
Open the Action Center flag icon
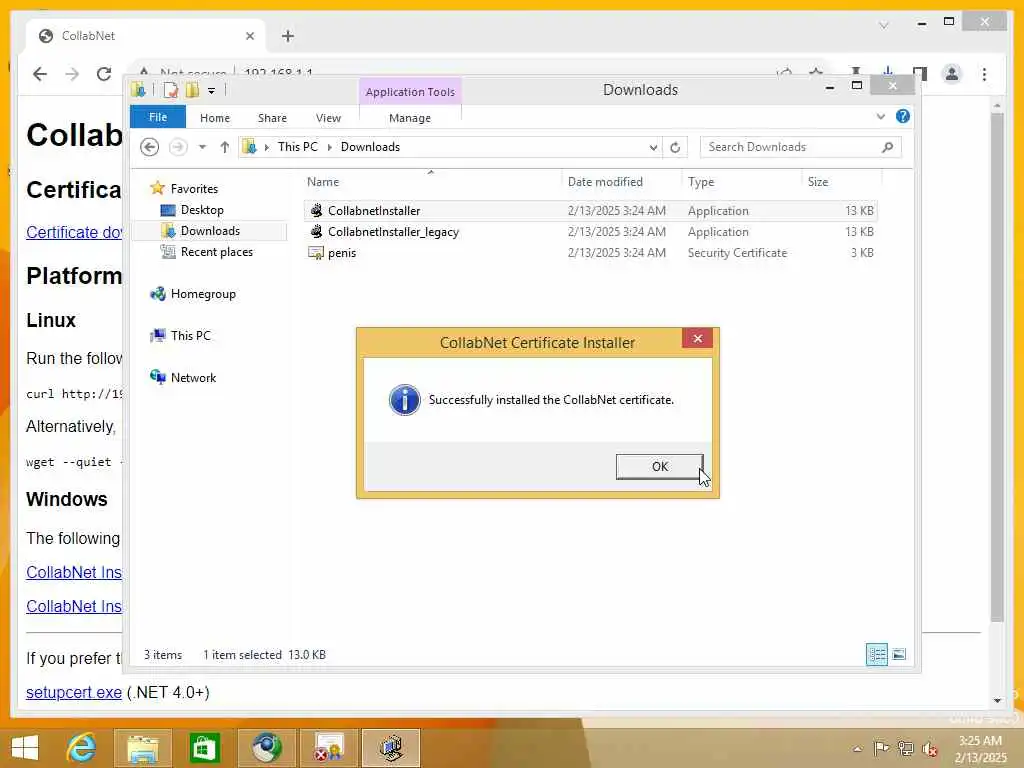point(881,748)
